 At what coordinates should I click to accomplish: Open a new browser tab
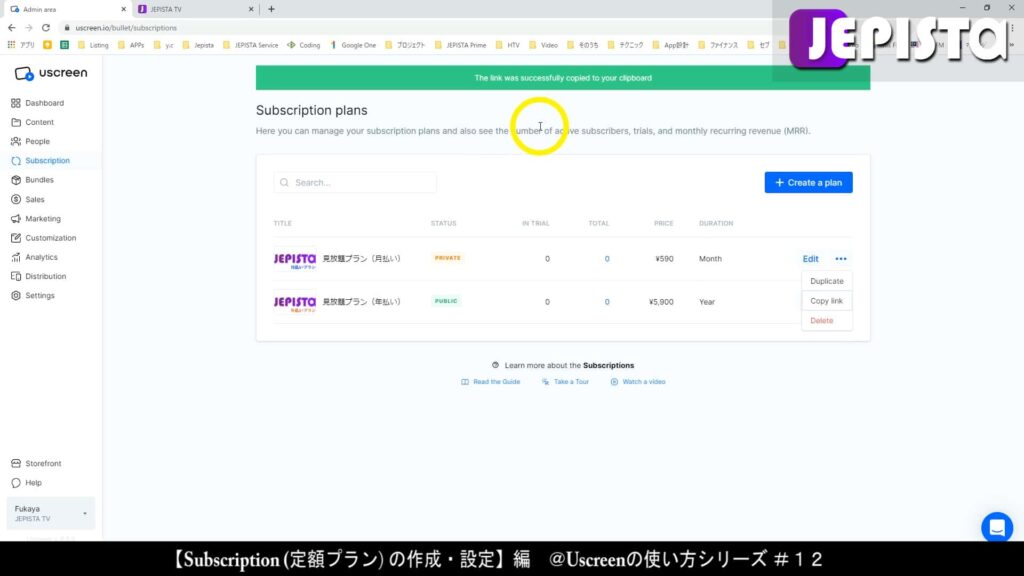pos(271,9)
